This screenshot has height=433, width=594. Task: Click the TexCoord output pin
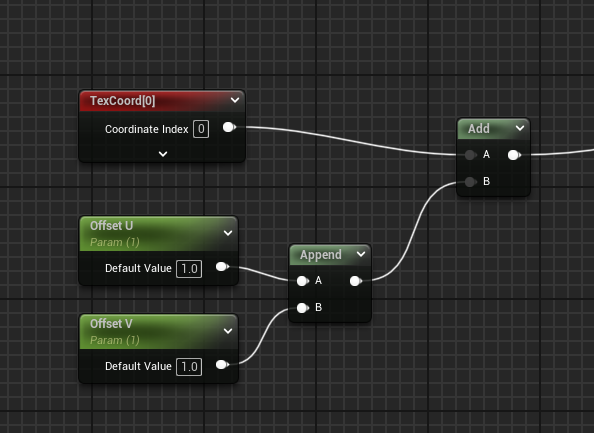(x=229, y=127)
